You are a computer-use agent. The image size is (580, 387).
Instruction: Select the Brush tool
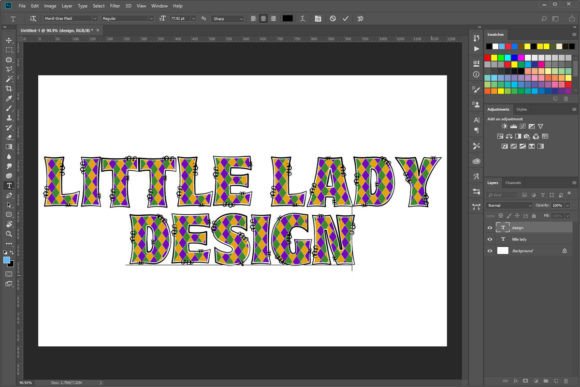click(9, 108)
